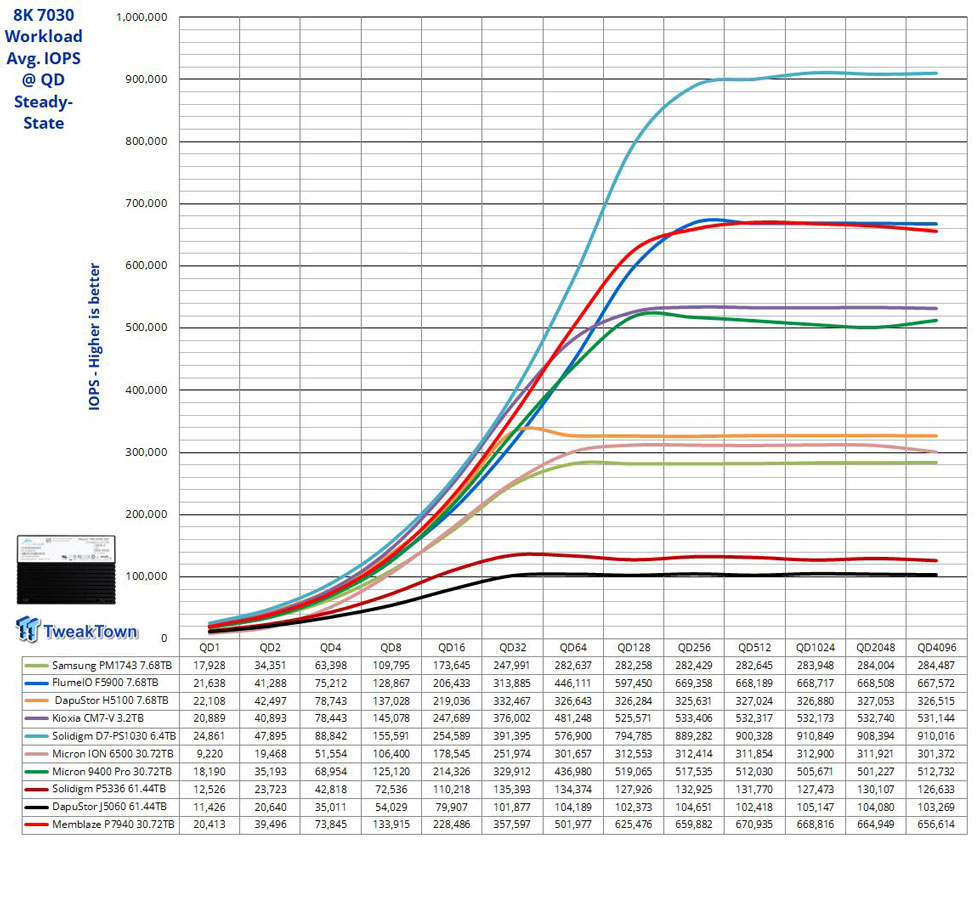
Task: Click the cell value 519,065
Action: coord(634,772)
